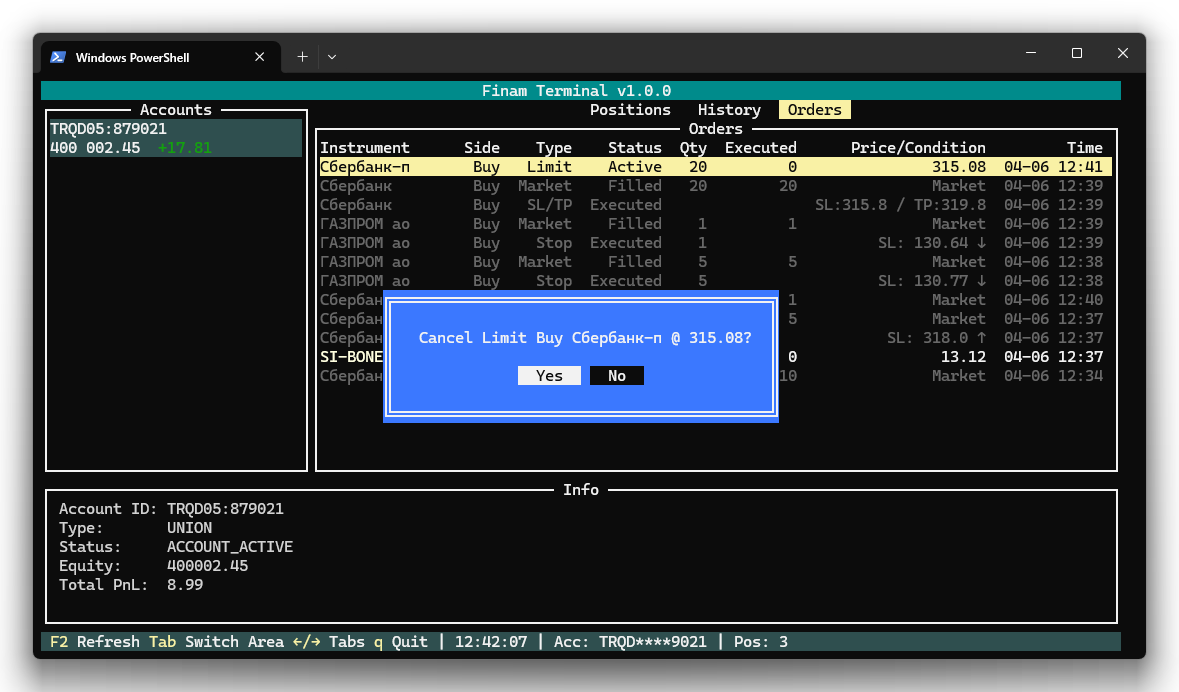
Task: Expand the terminal profile dropdown chevron
Action: pos(332,57)
